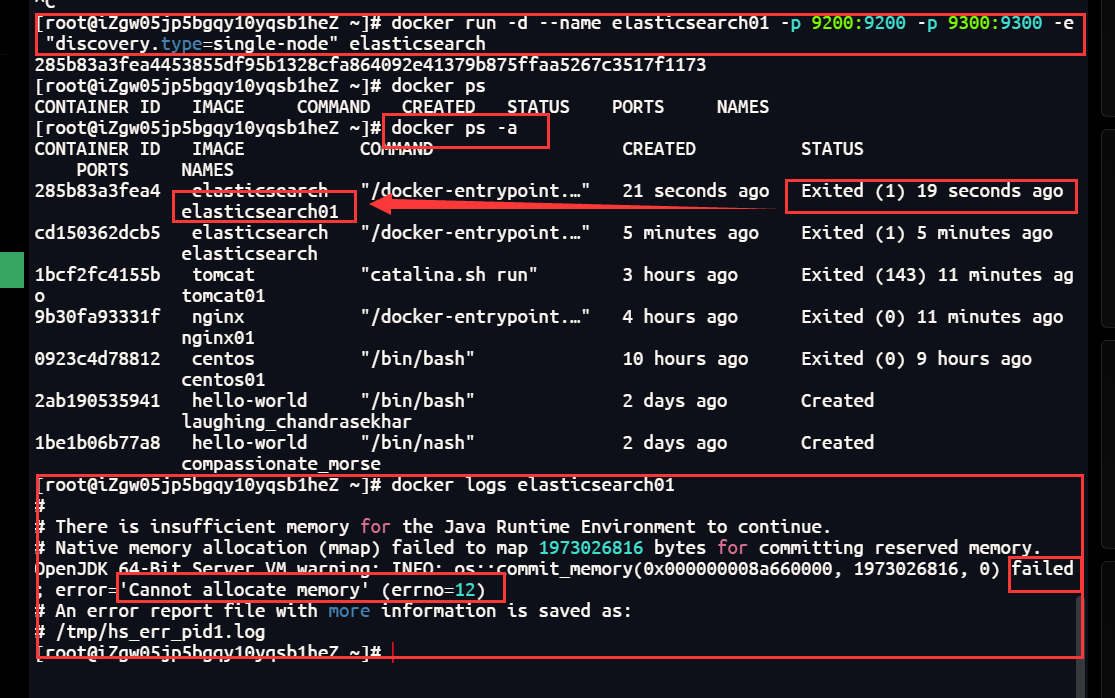
Task: Click the command "catalina.sh run"
Action: point(449,275)
